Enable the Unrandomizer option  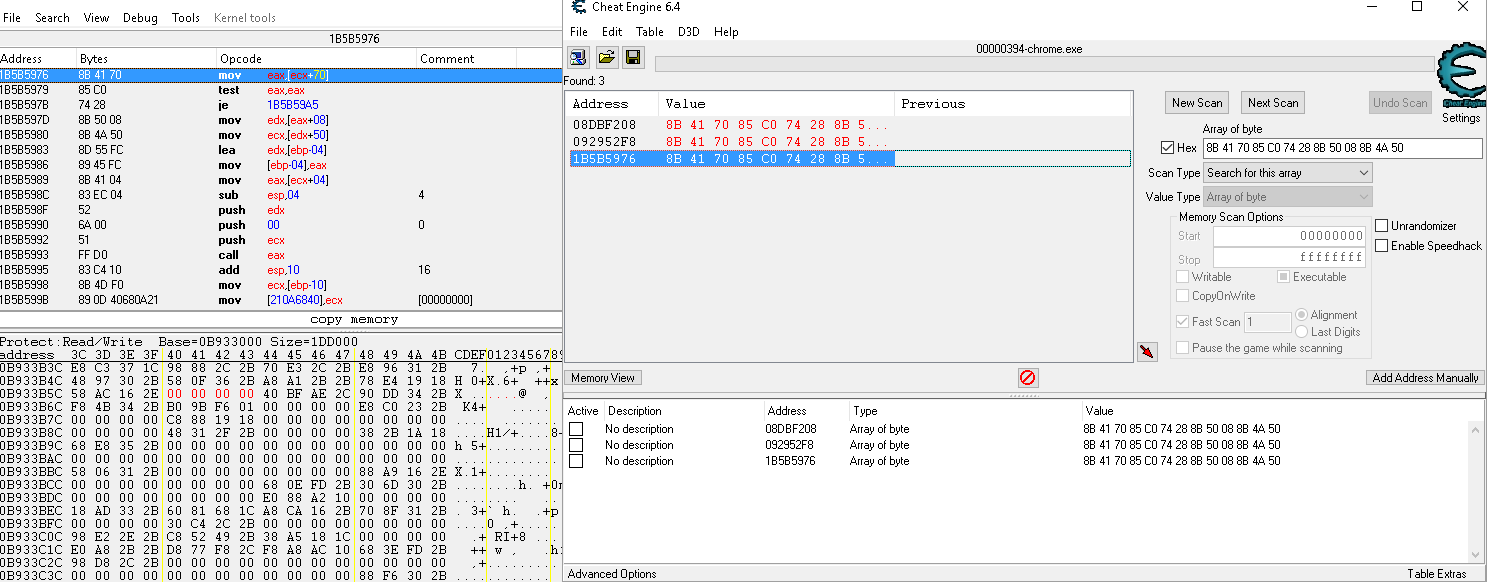click(1382, 226)
